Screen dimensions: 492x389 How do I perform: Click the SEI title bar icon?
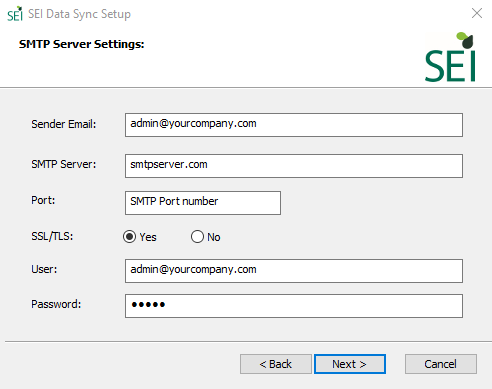(x=15, y=14)
